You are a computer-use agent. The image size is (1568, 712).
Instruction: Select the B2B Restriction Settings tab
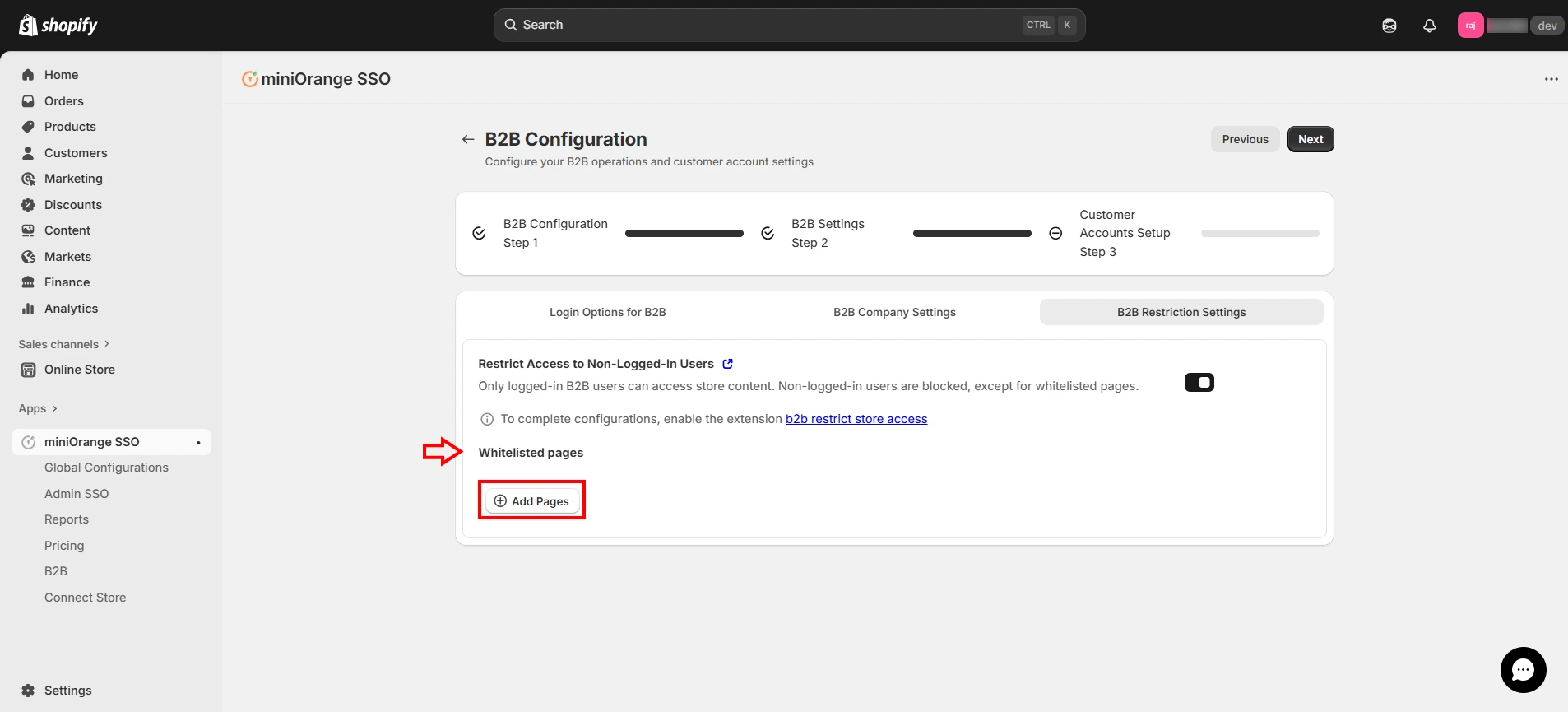[1181, 312]
